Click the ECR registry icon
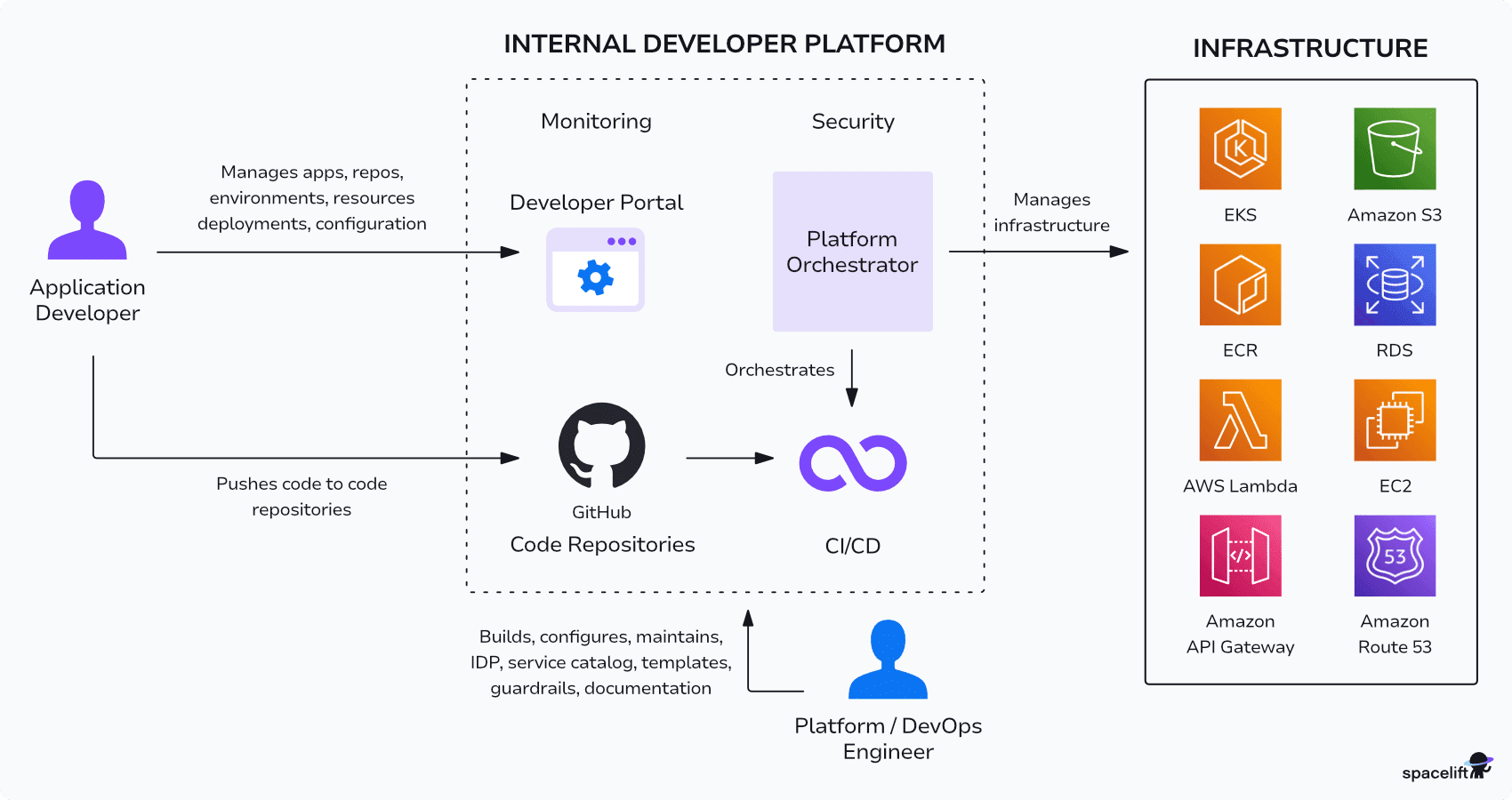Viewport: 1512px width, 800px height. [x=1240, y=284]
